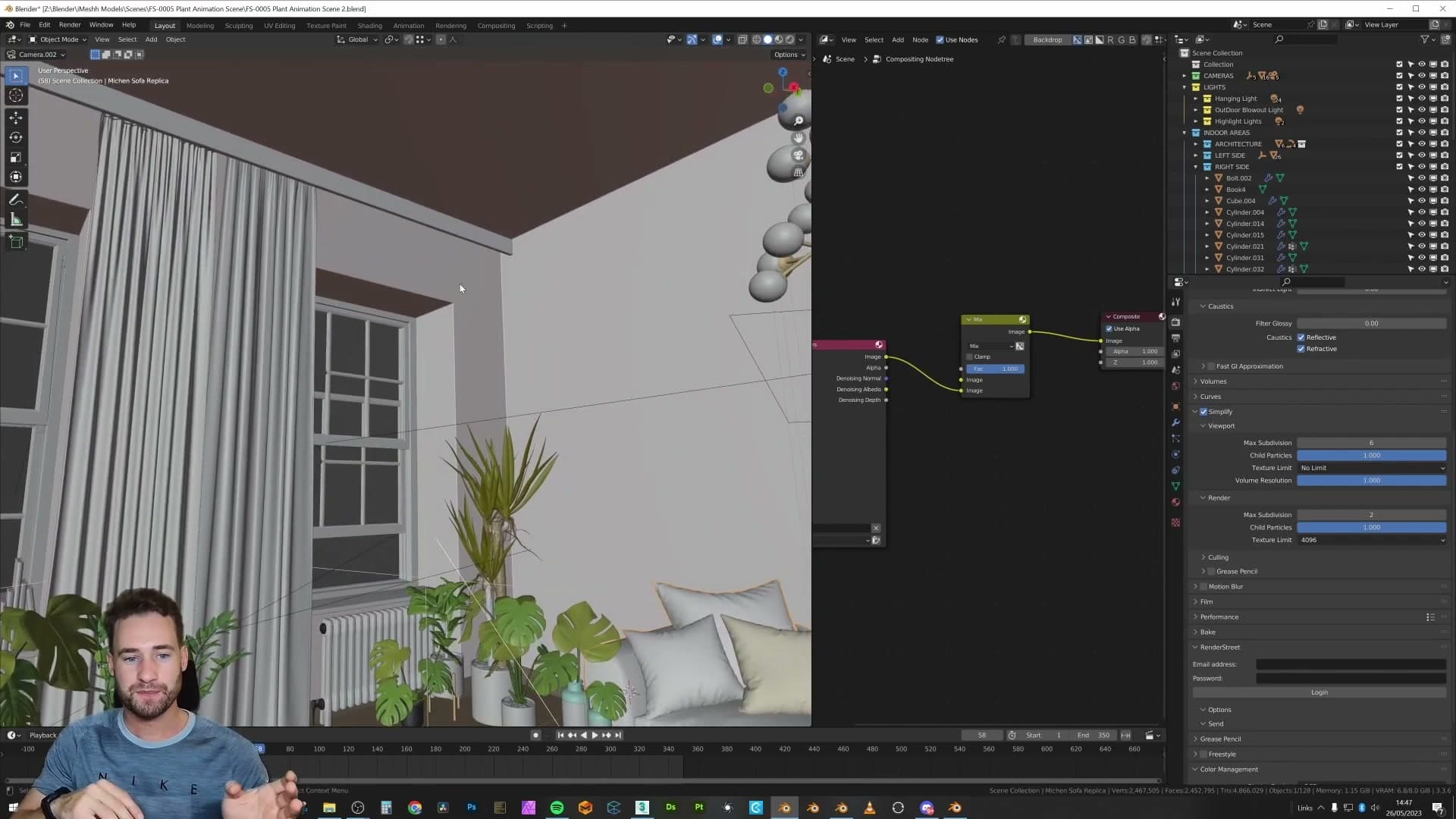Toggle the Use Nodes checkbox
Screen dimensions: 1456x819
[x=940, y=40]
